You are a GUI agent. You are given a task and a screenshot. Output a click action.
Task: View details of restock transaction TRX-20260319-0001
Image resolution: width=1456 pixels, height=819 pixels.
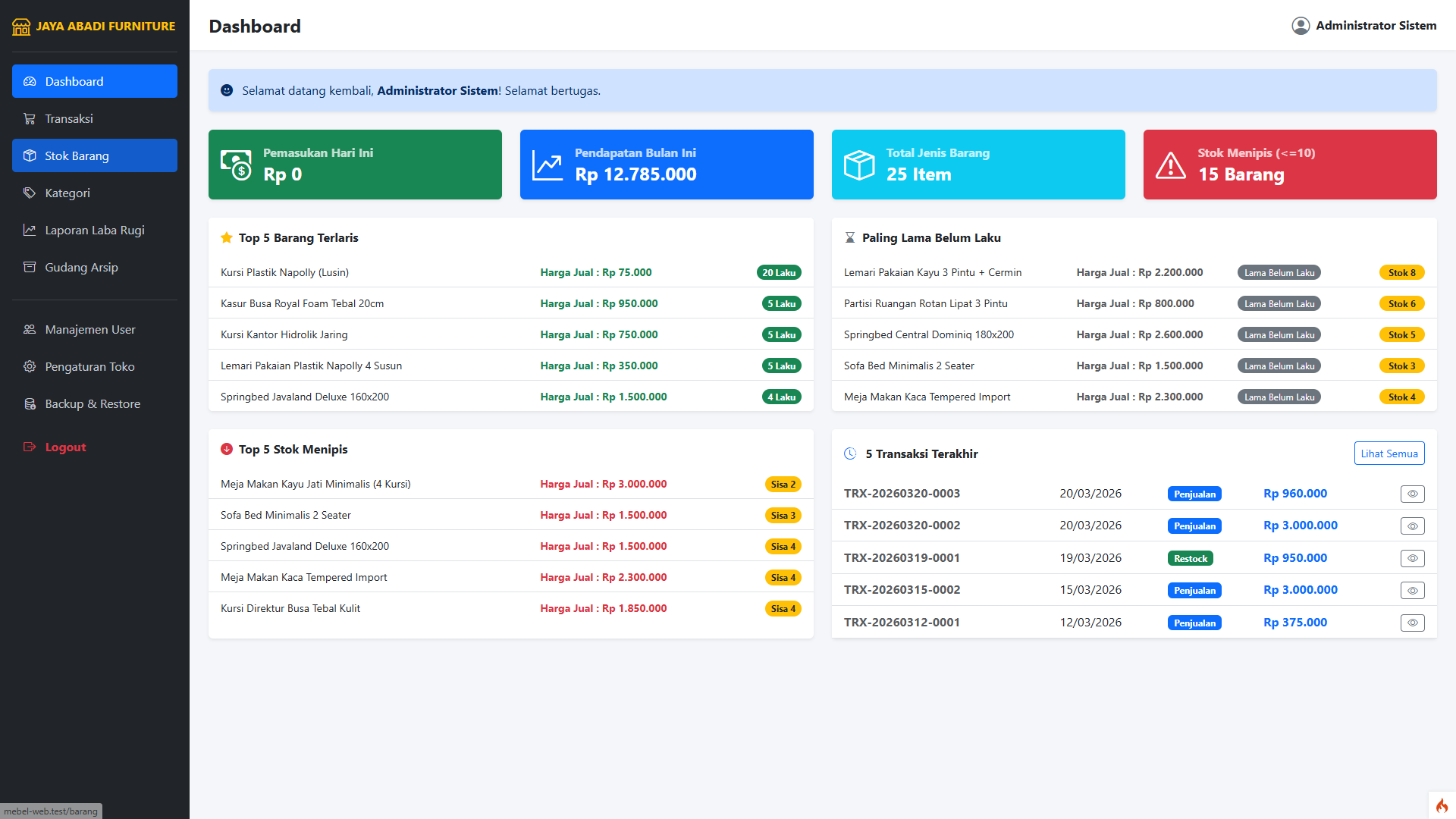click(x=1412, y=559)
